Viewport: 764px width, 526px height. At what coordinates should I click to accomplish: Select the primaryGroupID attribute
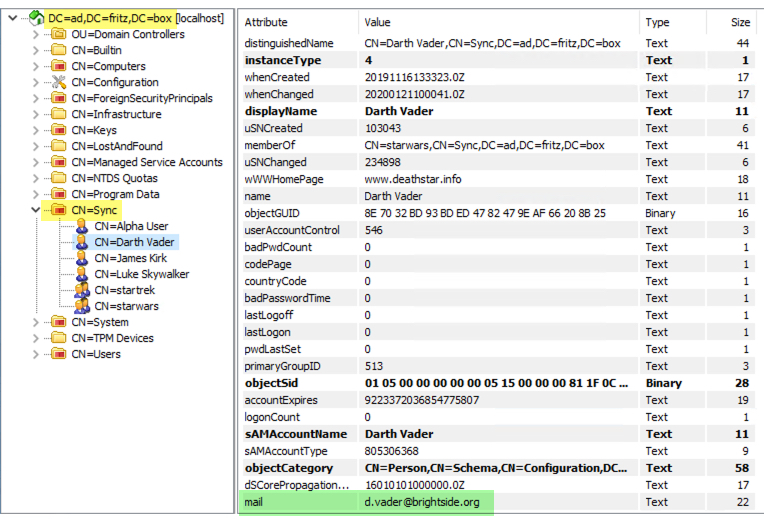click(282, 366)
